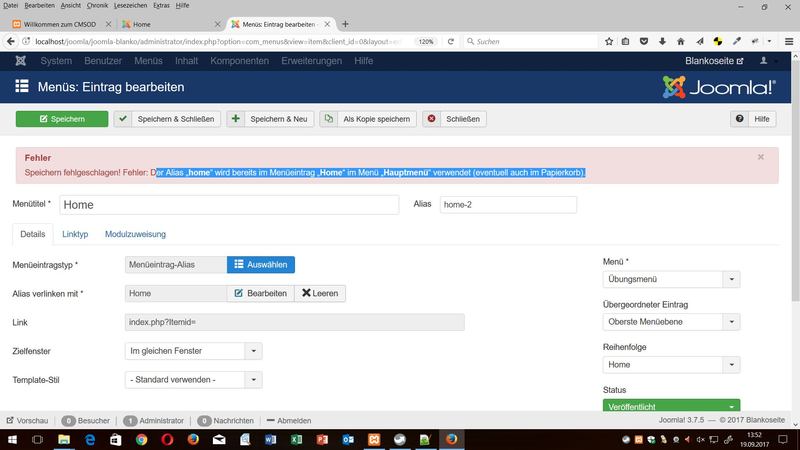
Task: Click the Schließen button
Action: point(454,119)
